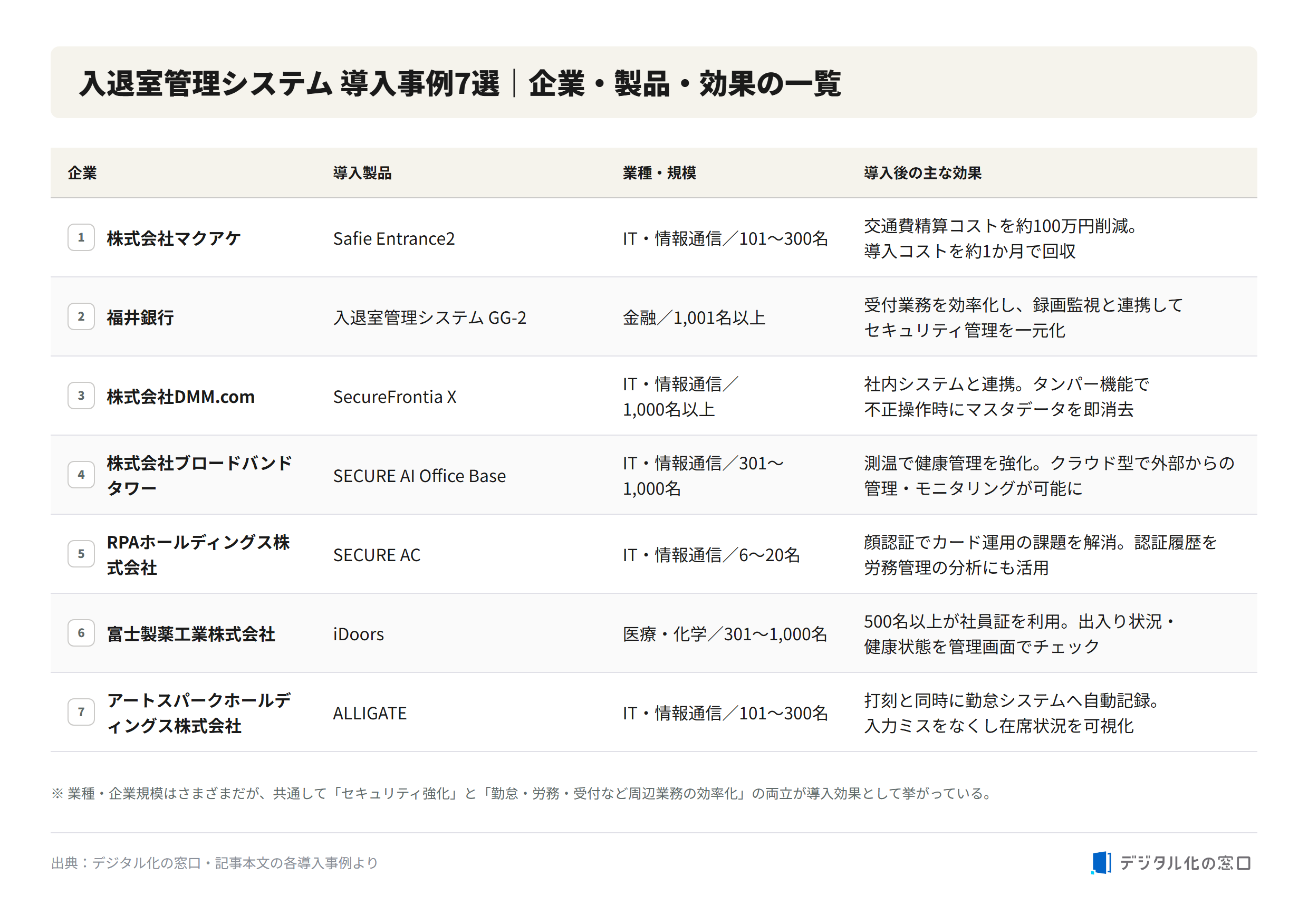Click number badge 4 beside 株式会社ブロードバンドタワー
This screenshot has width=1308, height=924.
[81, 475]
